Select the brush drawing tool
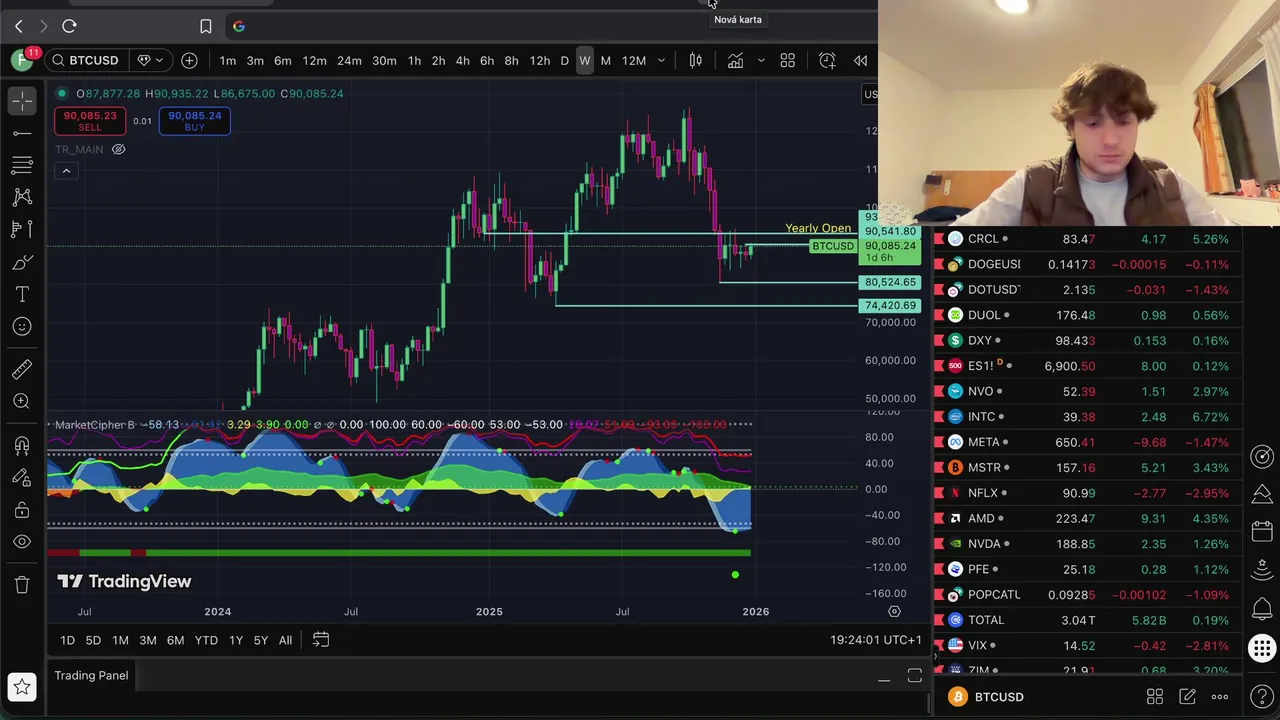The height and width of the screenshot is (720, 1280). (22, 262)
